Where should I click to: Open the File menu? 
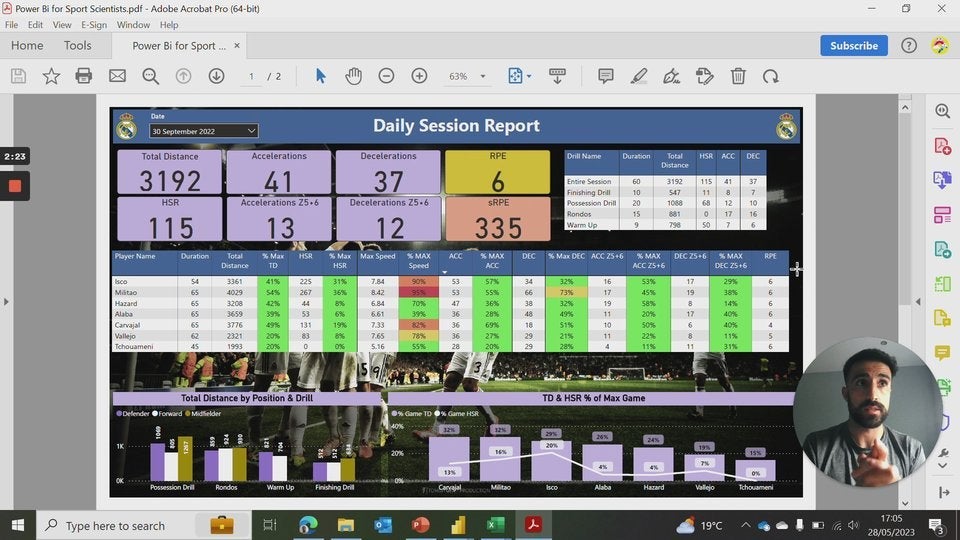[x=11, y=25]
